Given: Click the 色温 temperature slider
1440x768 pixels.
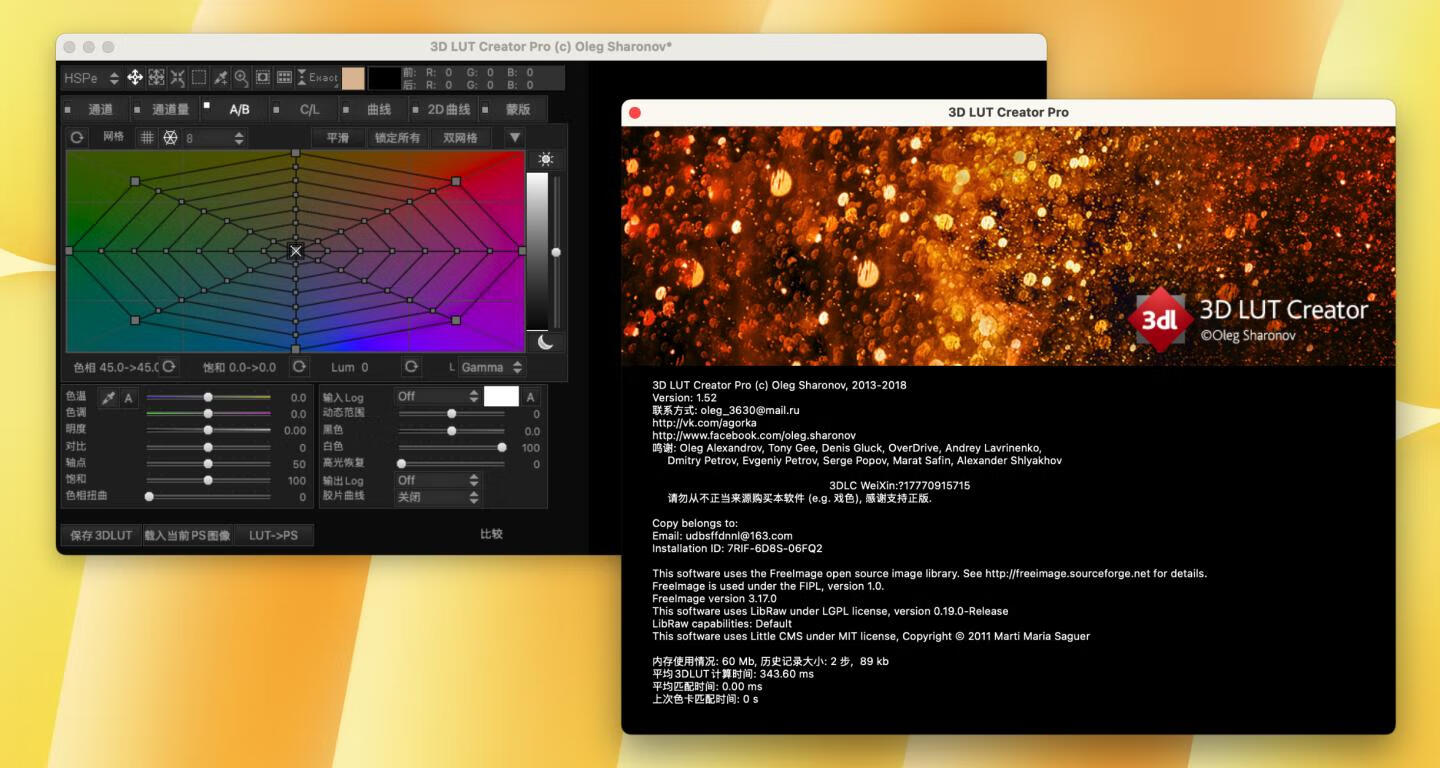Looking at the screenshot, I should point(208,397).
